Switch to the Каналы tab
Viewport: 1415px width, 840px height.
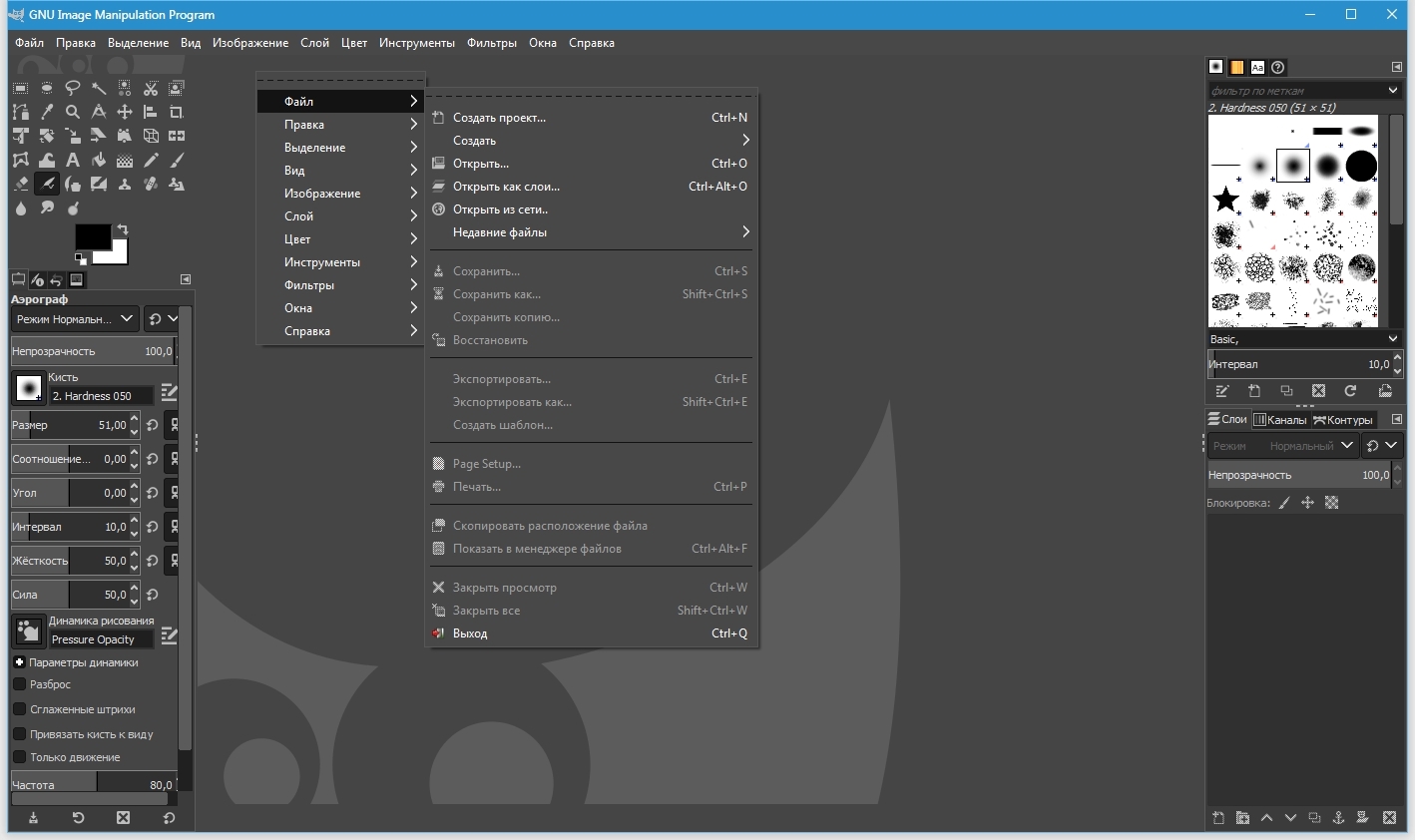click(1280, 420)
